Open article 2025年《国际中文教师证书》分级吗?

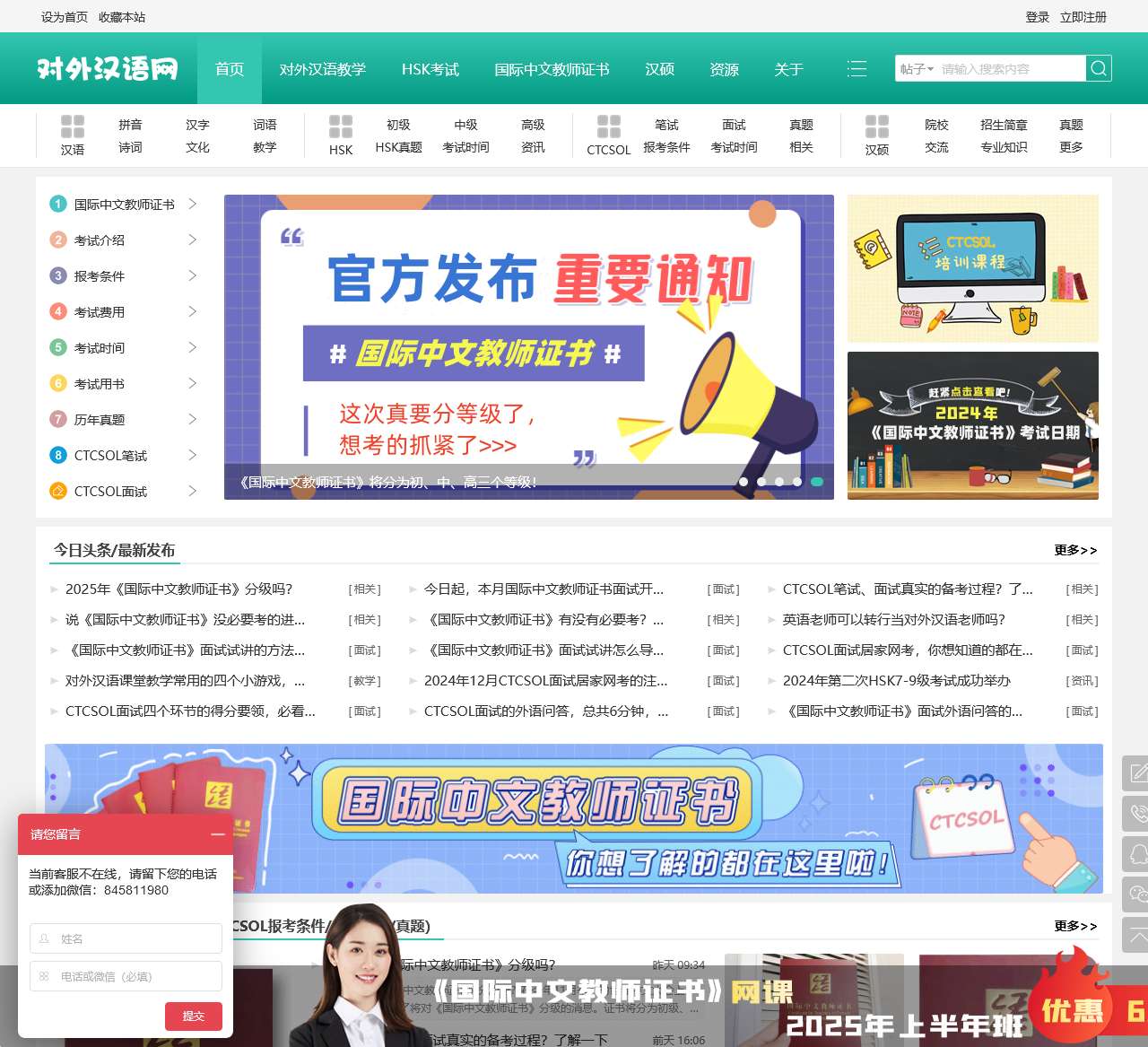[178, 589]
